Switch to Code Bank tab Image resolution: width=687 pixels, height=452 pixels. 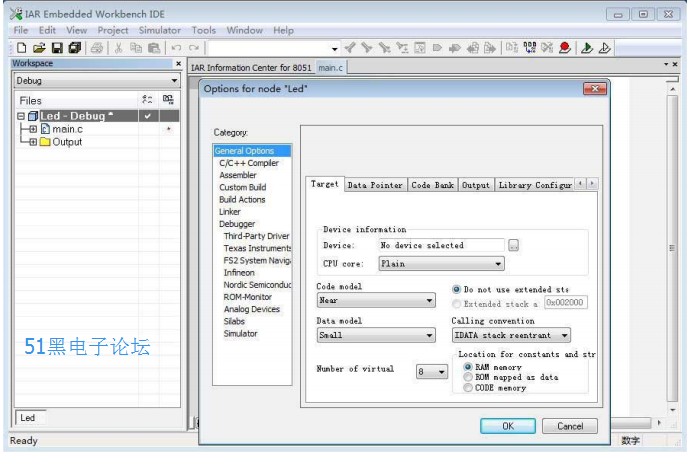(x=432, y=185)
